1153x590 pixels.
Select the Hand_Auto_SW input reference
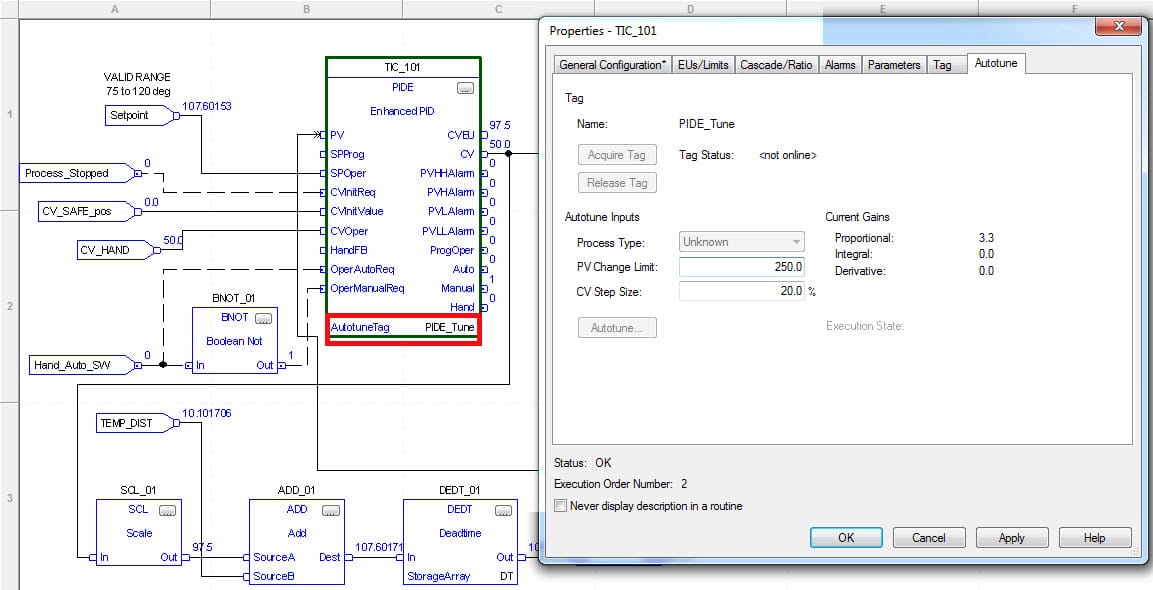85,365
